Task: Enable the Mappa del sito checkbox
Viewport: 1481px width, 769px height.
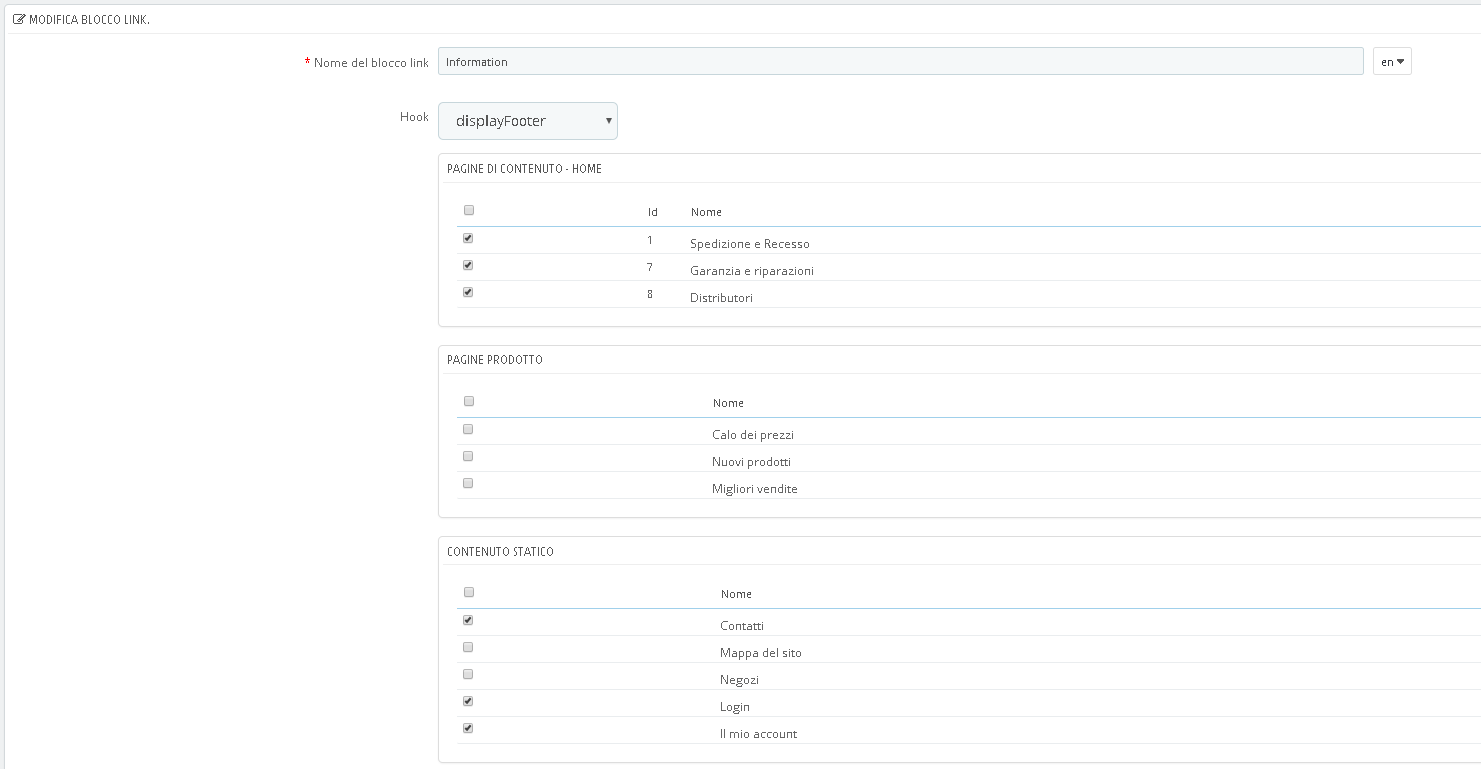Action: 468,647
